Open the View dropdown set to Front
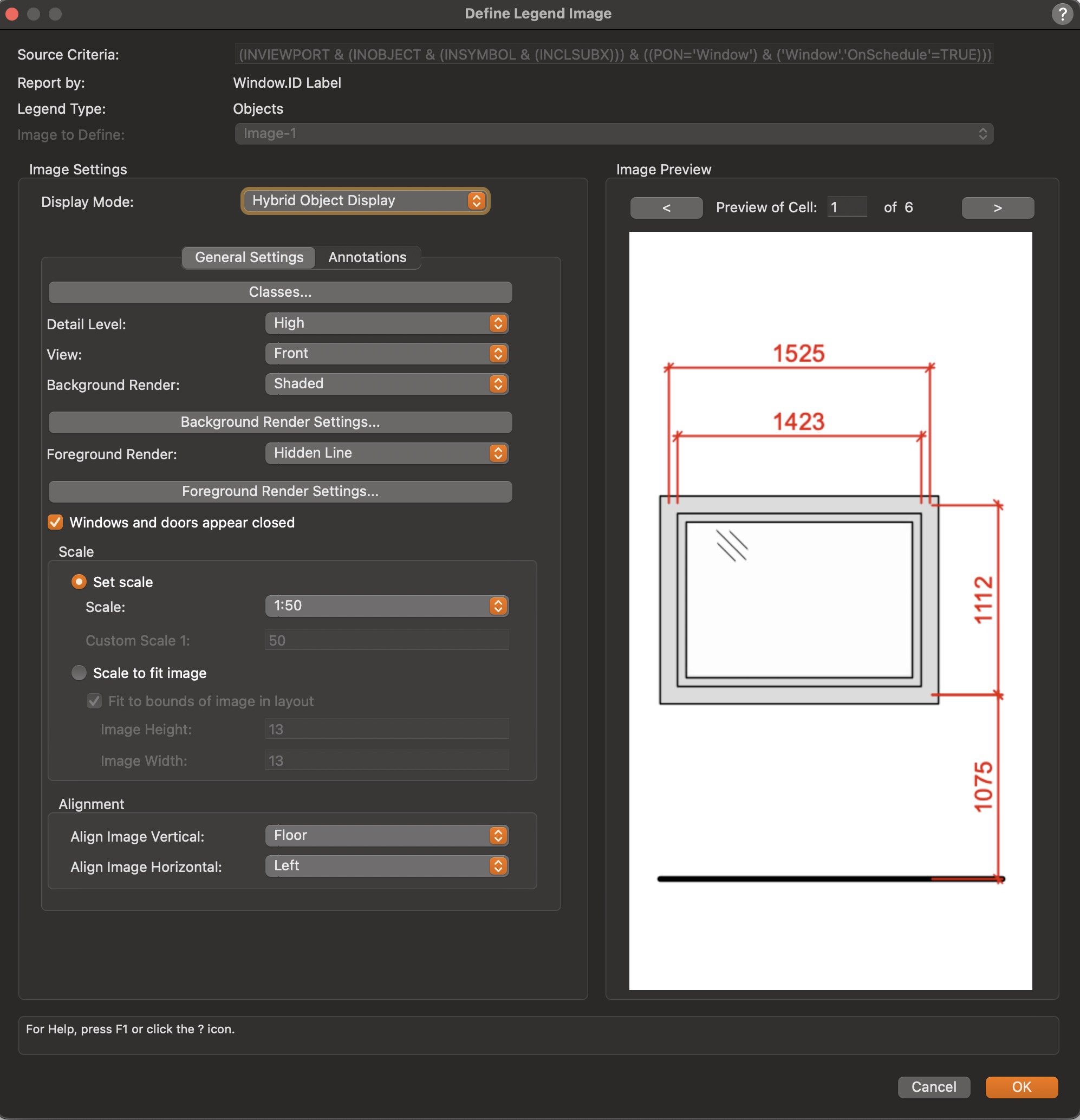 tap(386, 354)
